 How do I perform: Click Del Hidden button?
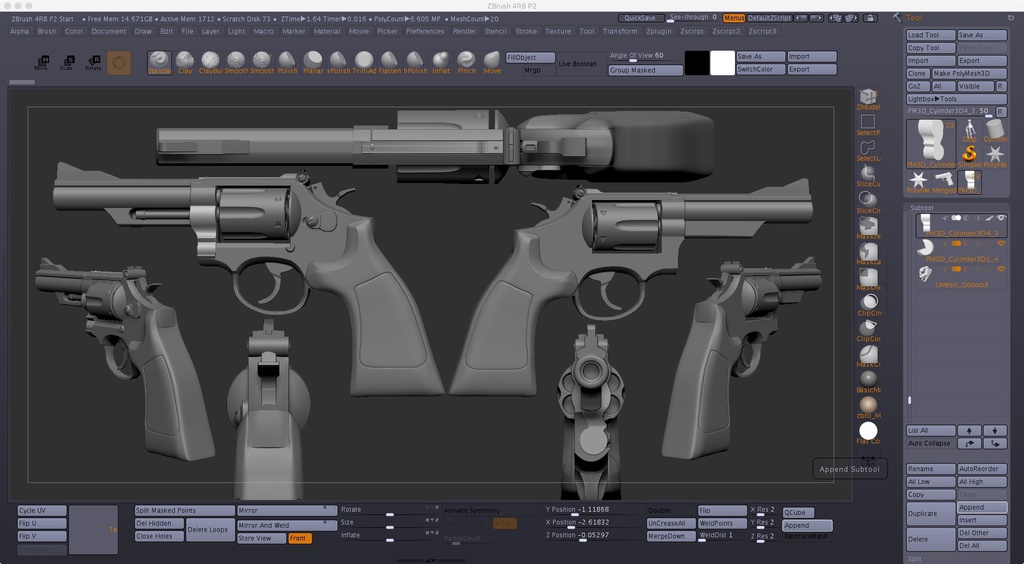(x=159, y=524)
